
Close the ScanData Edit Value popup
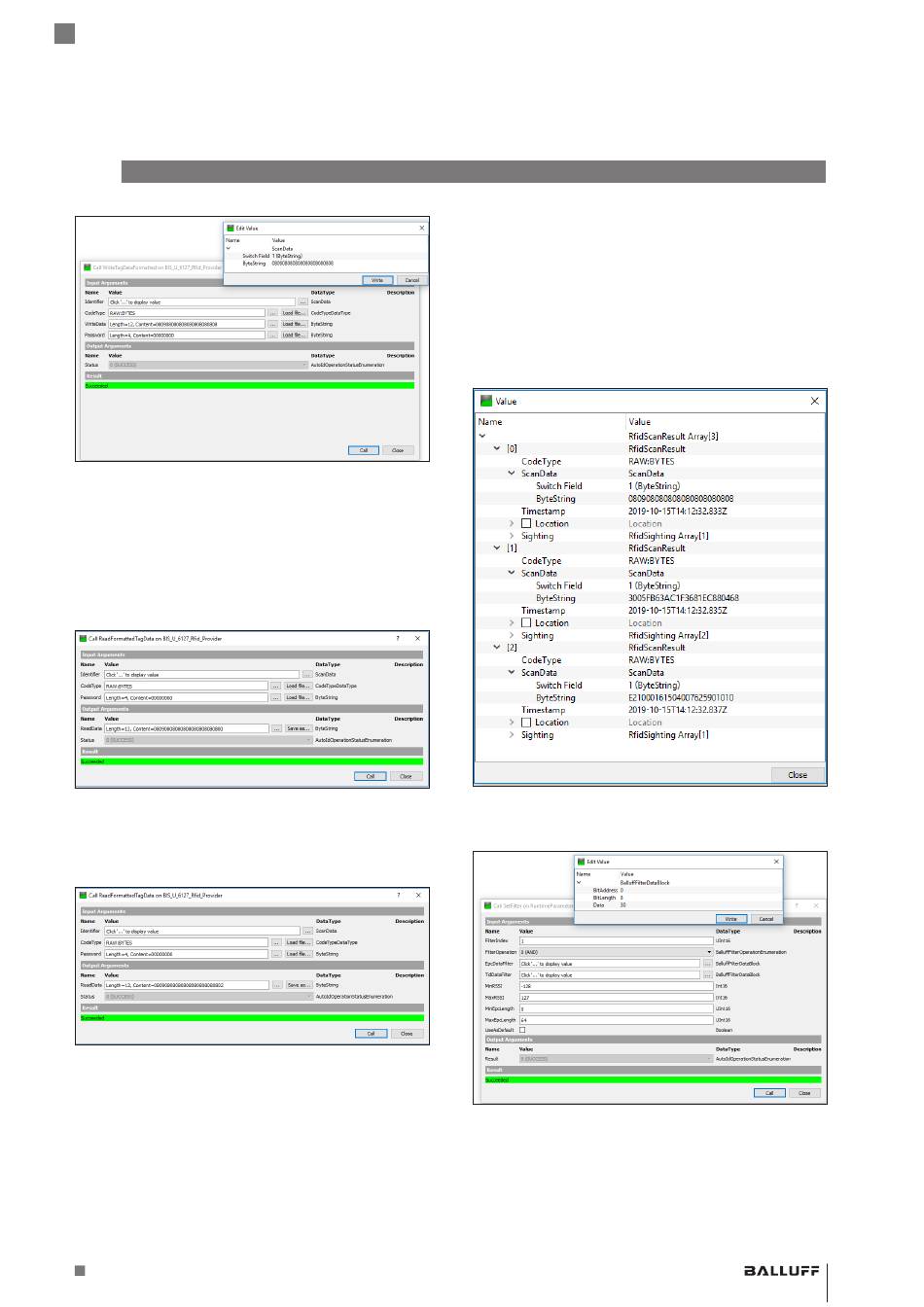tap(421, 229)
